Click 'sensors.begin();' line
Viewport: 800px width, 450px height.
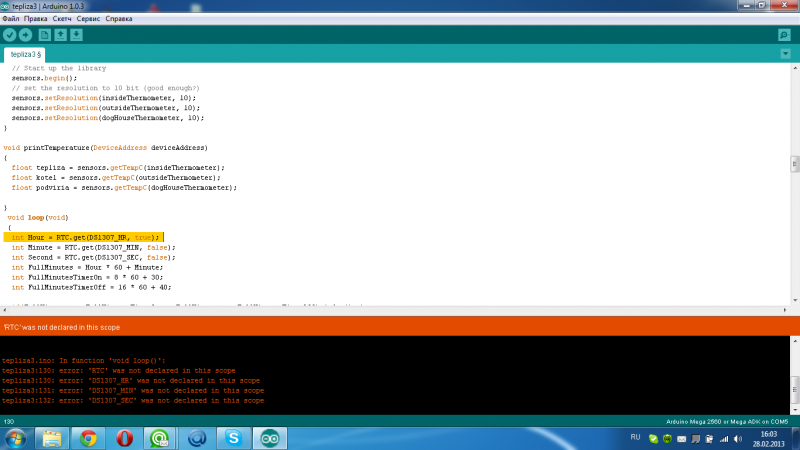[44, 78]
